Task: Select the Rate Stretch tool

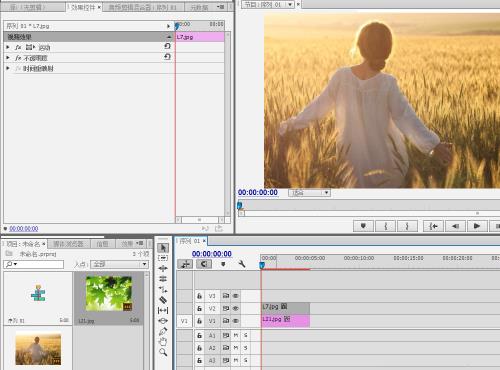Action: 163,289
